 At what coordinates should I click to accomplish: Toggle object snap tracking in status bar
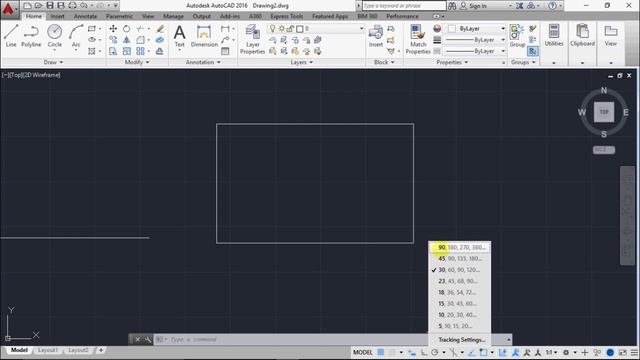(472, 352)
